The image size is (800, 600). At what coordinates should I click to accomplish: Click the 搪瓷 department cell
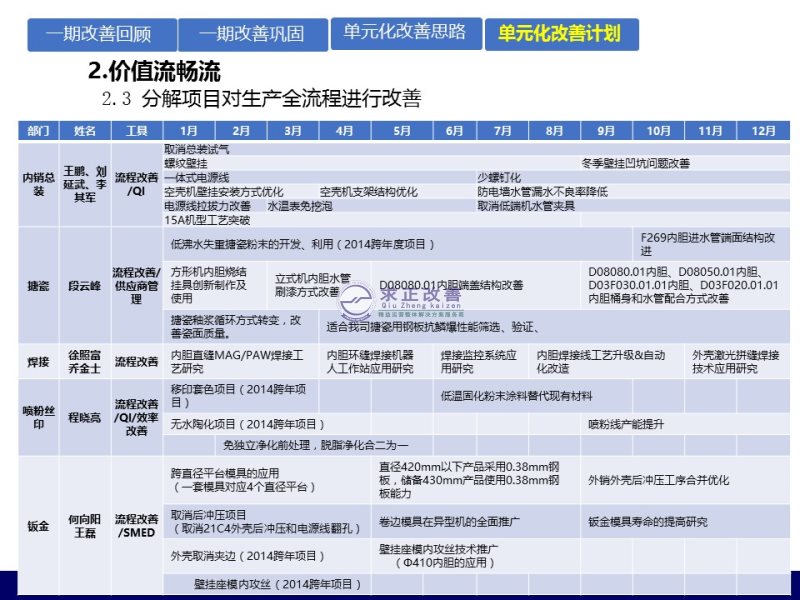click(x=38, y=285)
